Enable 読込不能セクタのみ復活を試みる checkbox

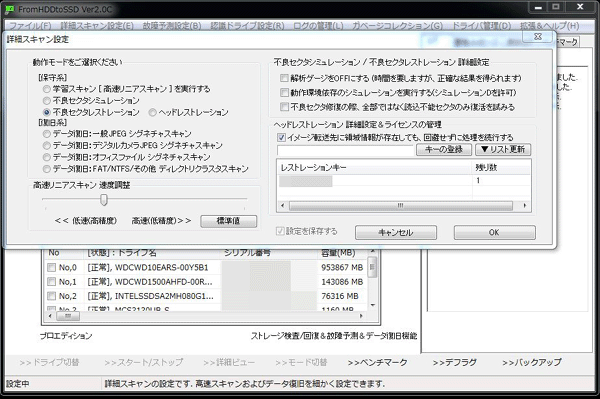[284, 107]
